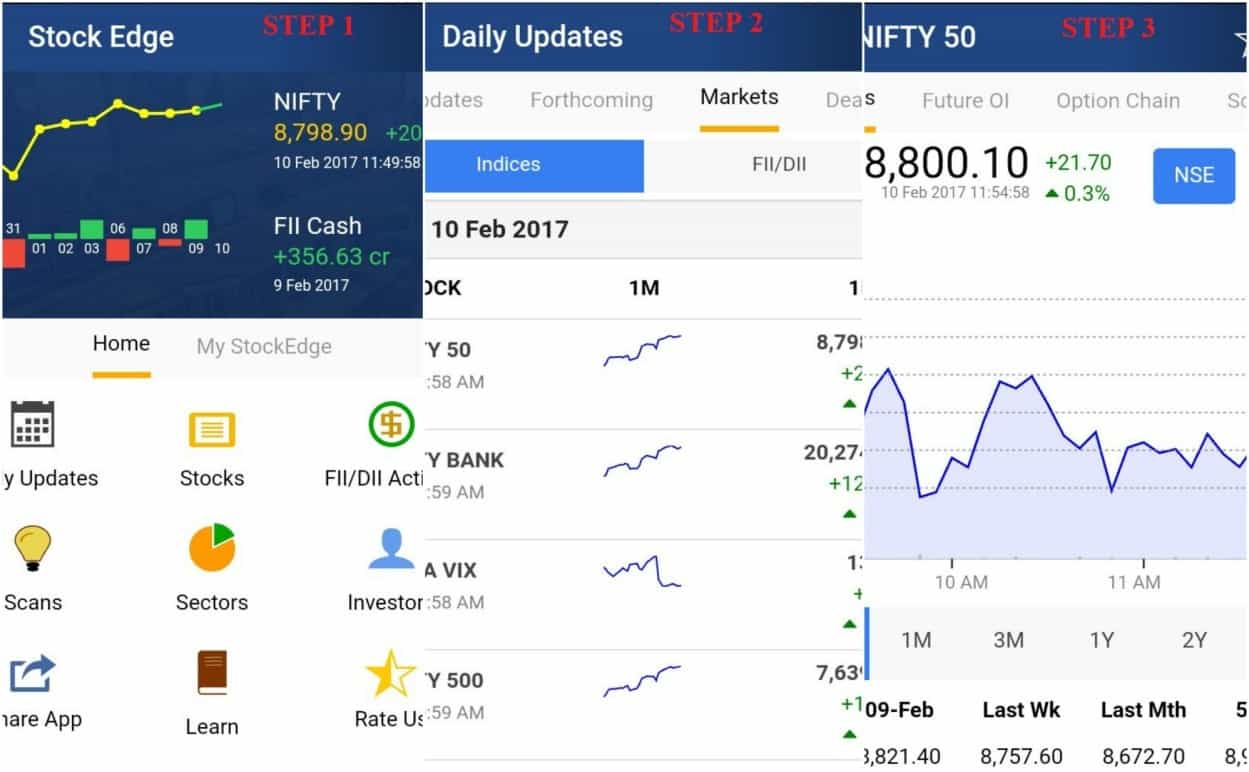Tap the NIFTY BANK row sparkline
1249x772 pixels.
coord(642,460)
